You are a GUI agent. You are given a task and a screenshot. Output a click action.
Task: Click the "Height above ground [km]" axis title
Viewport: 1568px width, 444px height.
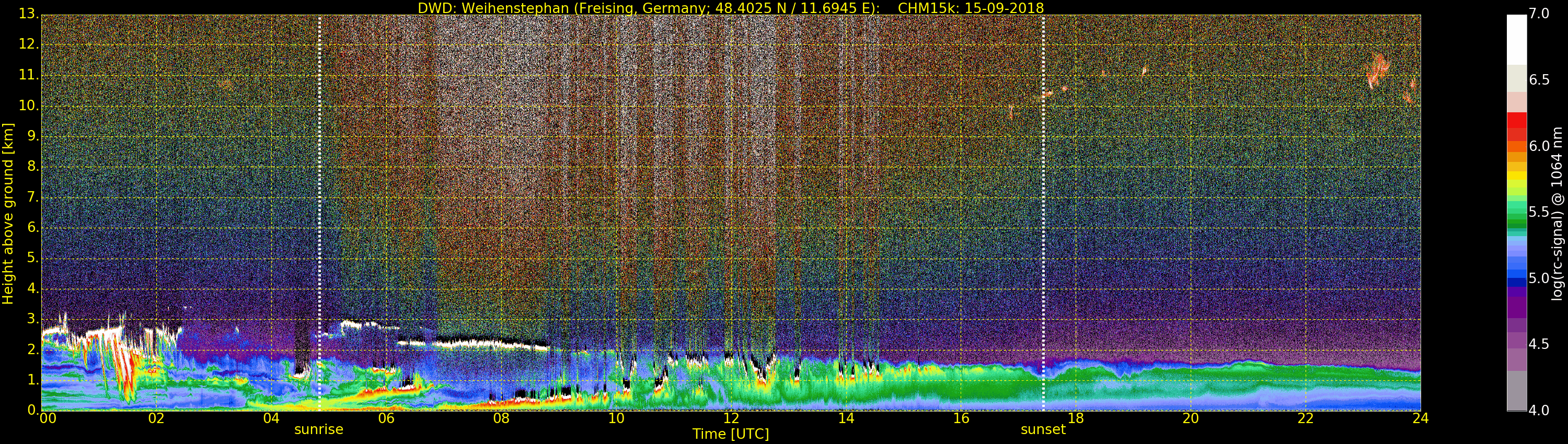click(8, 214)
